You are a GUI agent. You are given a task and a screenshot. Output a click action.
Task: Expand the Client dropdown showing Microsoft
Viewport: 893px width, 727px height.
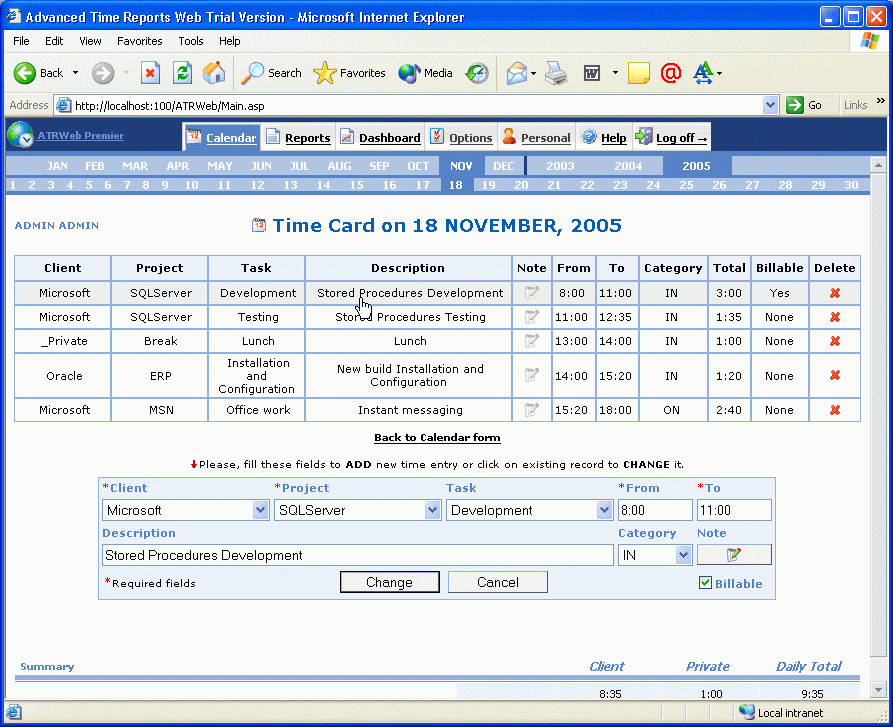point(260,510)
